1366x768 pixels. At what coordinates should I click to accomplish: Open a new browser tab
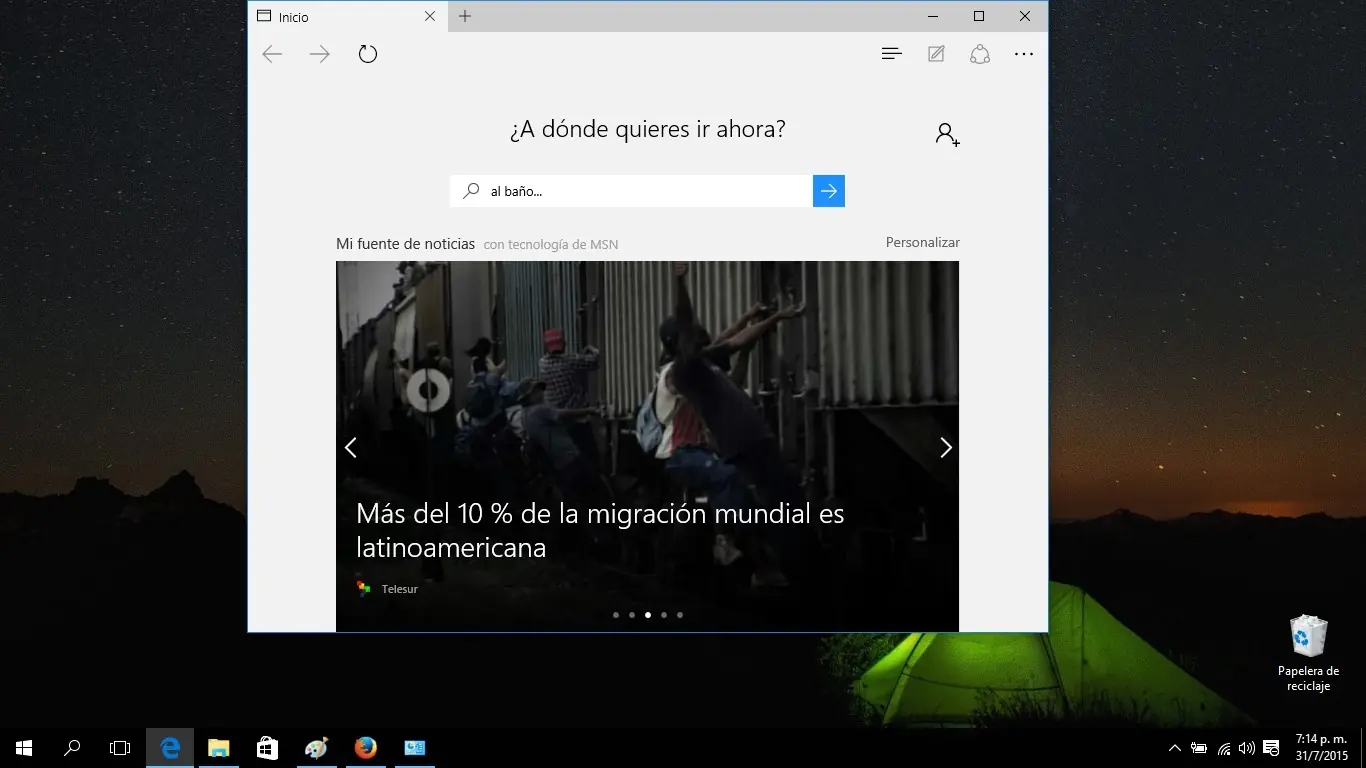click(464, 16)
